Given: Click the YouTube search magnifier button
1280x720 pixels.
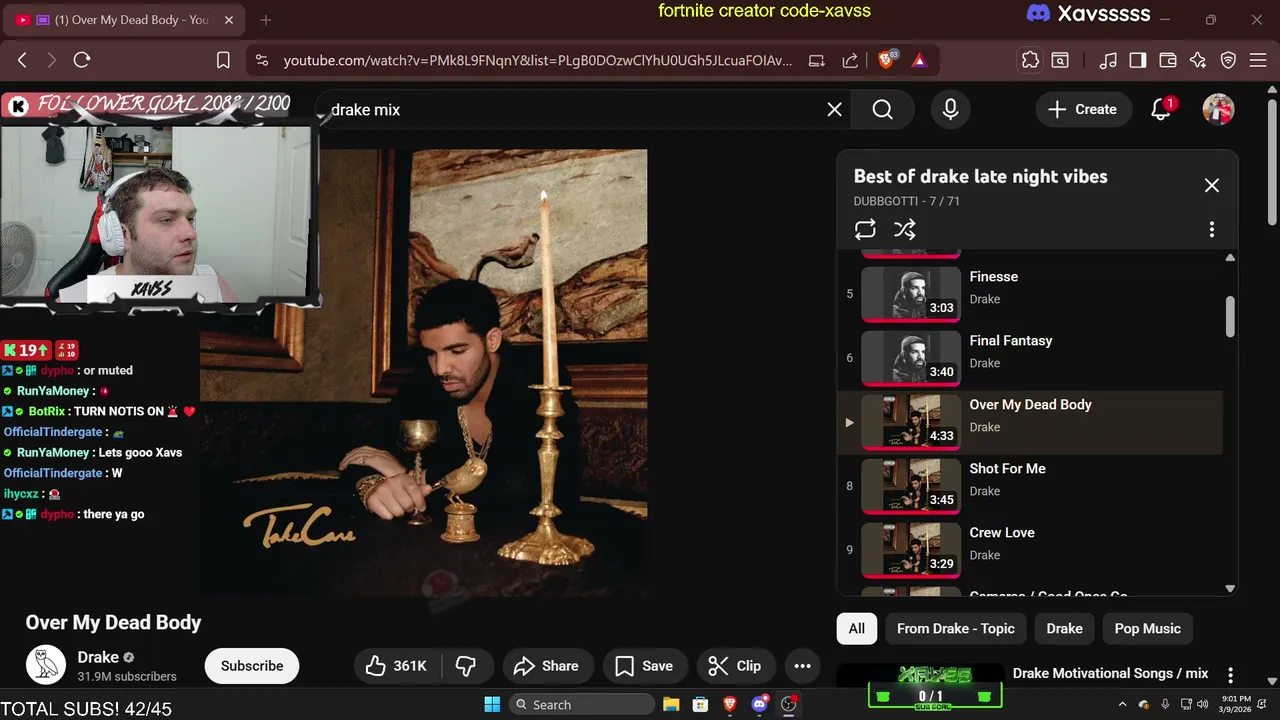Looking at the screenshot, I should tap(882, 110).
